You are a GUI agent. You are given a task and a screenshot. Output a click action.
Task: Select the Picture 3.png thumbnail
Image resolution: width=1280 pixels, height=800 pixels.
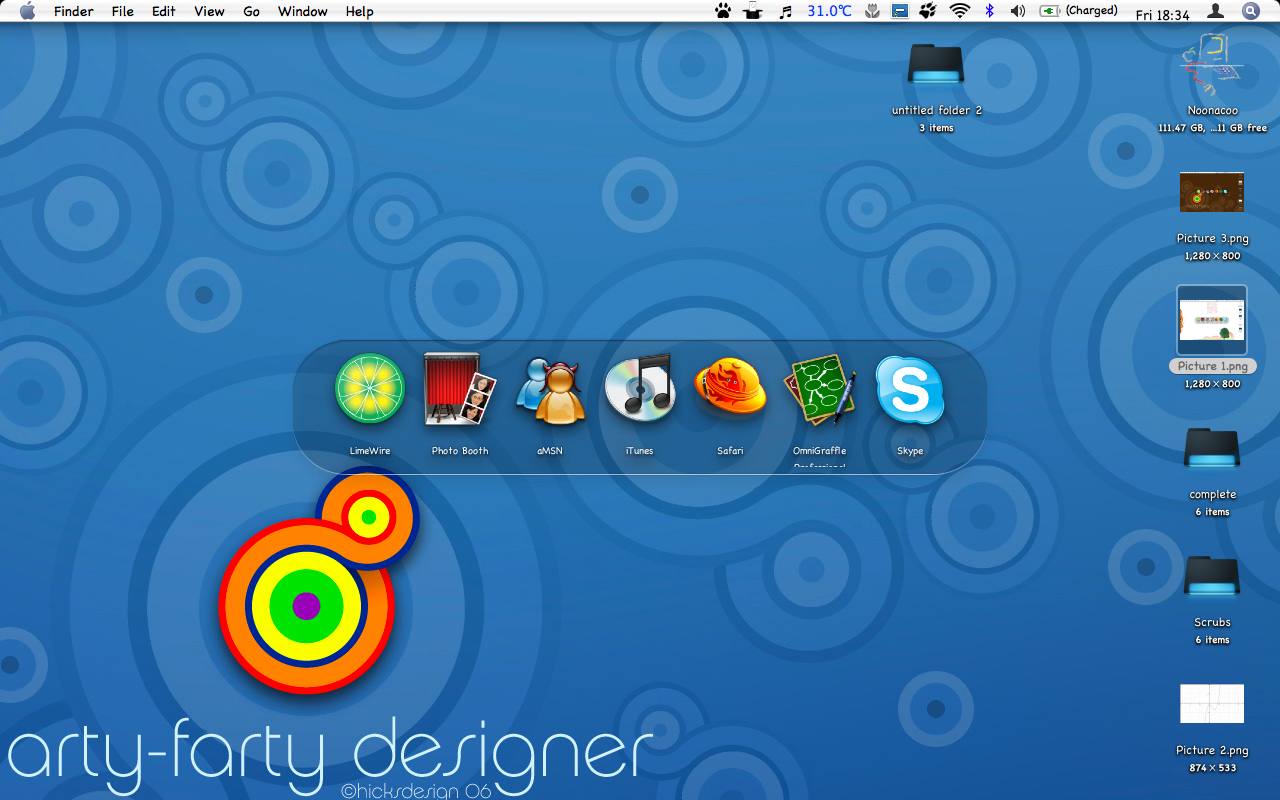[1212, 192]
